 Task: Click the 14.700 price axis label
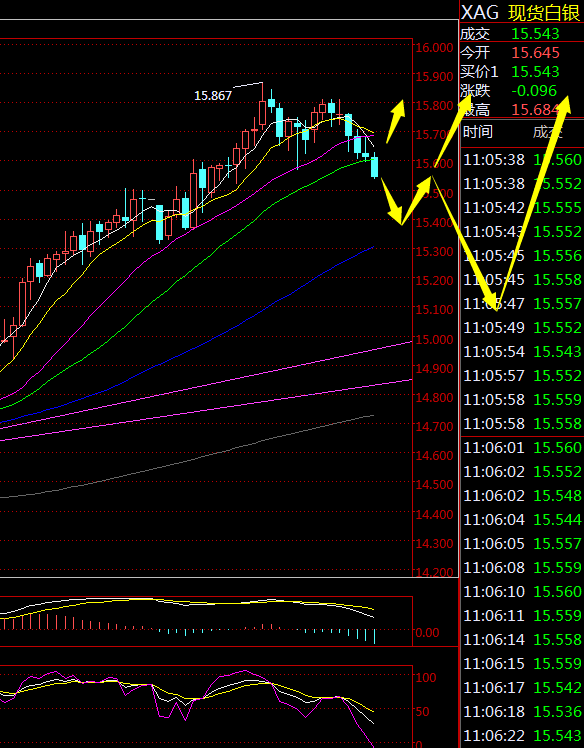pyautogui.click(x=434, y=426)
